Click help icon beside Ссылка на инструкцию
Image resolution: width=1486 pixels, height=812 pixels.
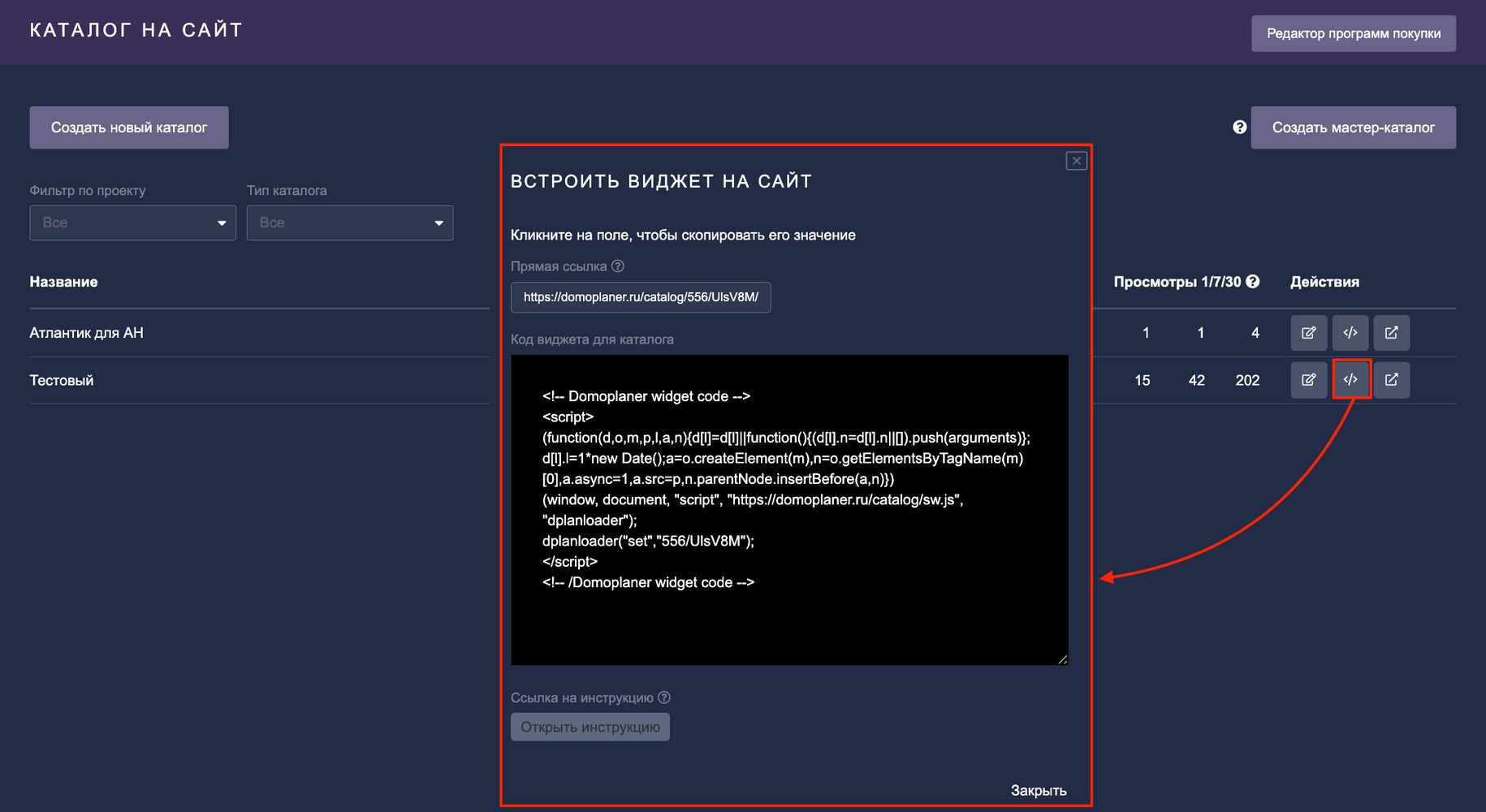click(664, 698)
